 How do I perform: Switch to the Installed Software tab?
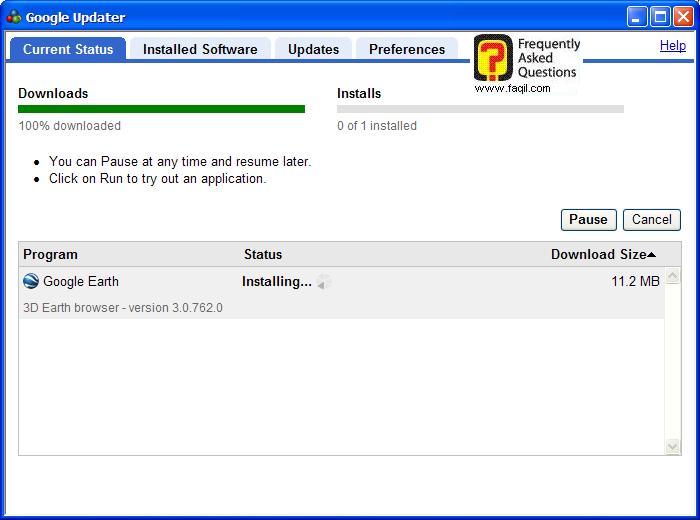coord(200,49)
